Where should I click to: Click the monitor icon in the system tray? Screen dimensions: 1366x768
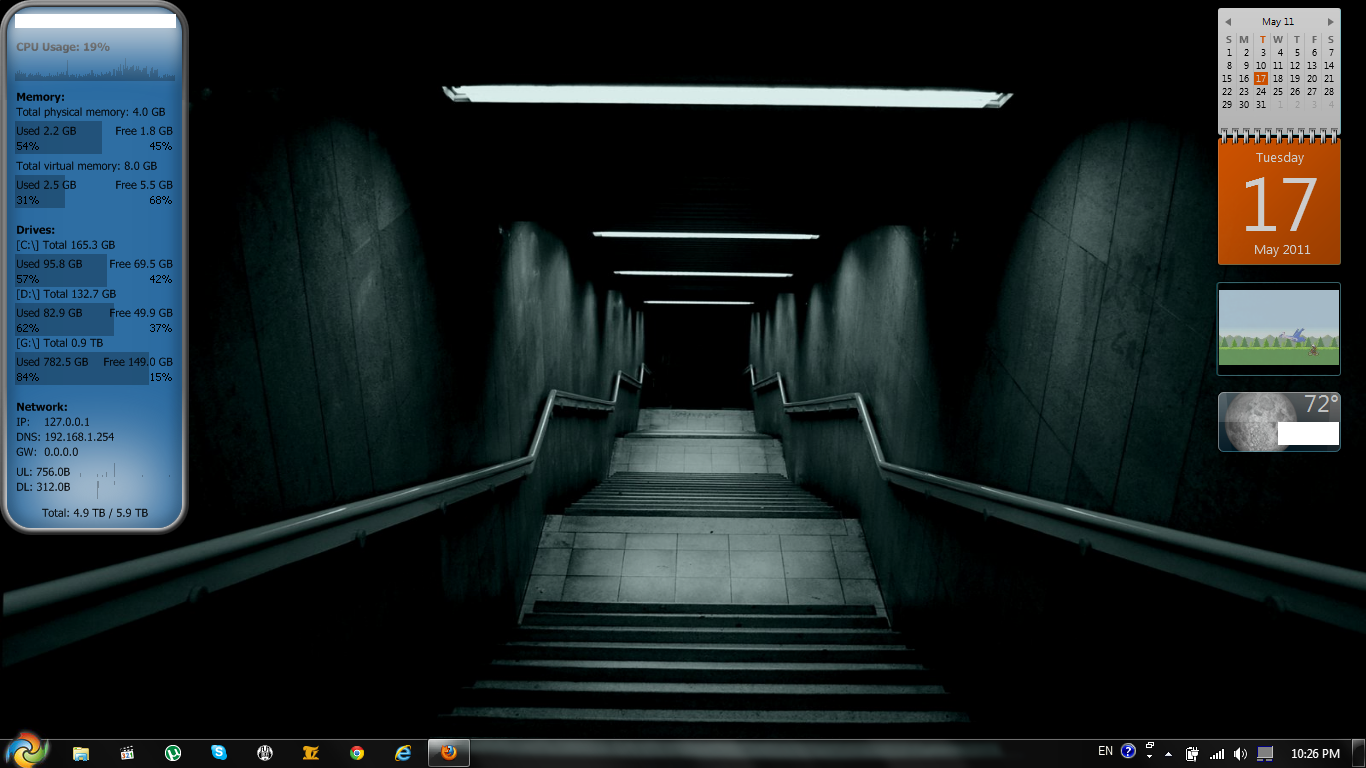[x=1265, y=754]
